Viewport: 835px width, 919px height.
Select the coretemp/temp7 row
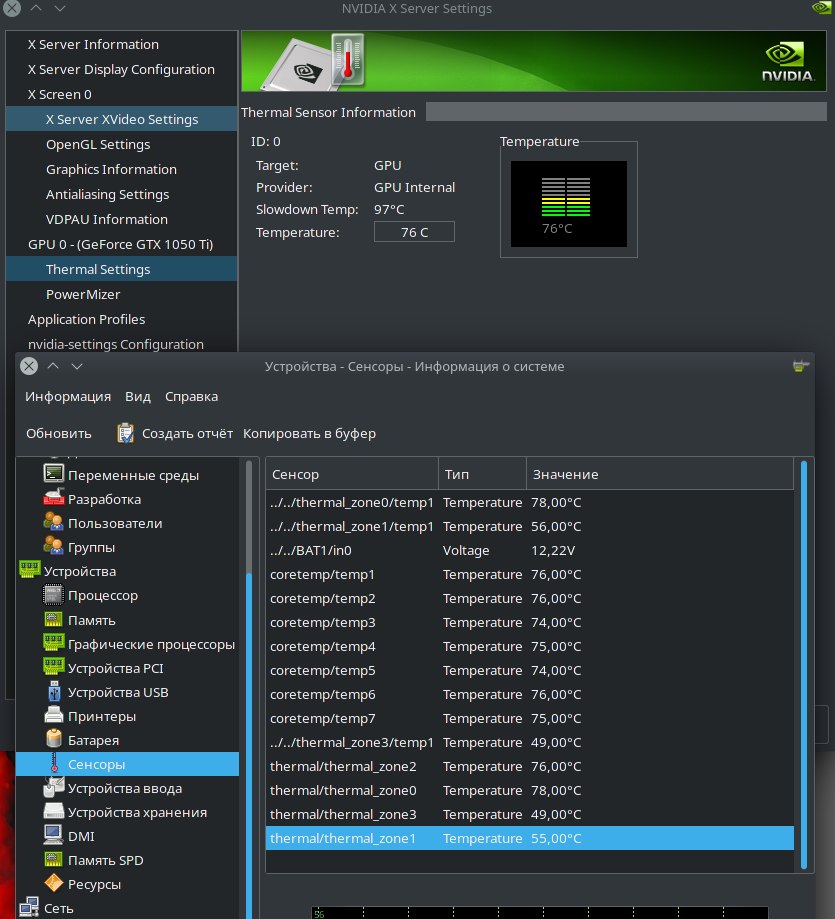[530, 719]
